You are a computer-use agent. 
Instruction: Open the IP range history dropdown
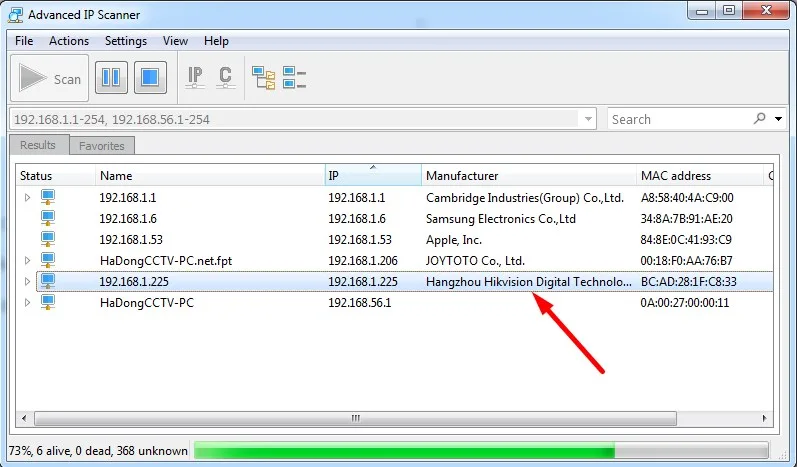588,119
